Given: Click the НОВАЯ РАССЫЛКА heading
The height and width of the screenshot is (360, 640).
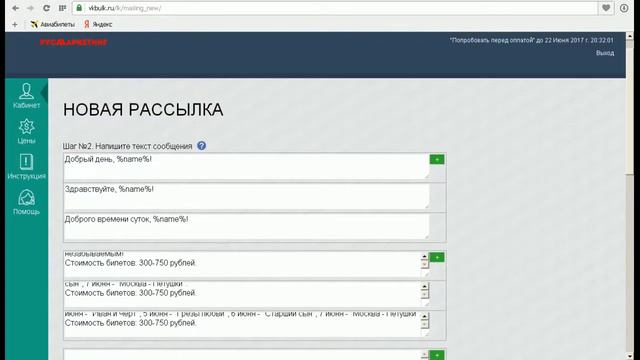Looking at the screenshot, I should (x=143, y=110).
